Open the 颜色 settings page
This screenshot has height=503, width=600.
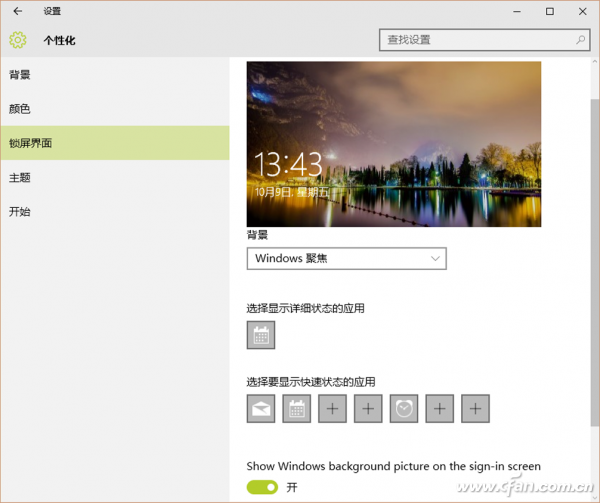click(115, 109)
